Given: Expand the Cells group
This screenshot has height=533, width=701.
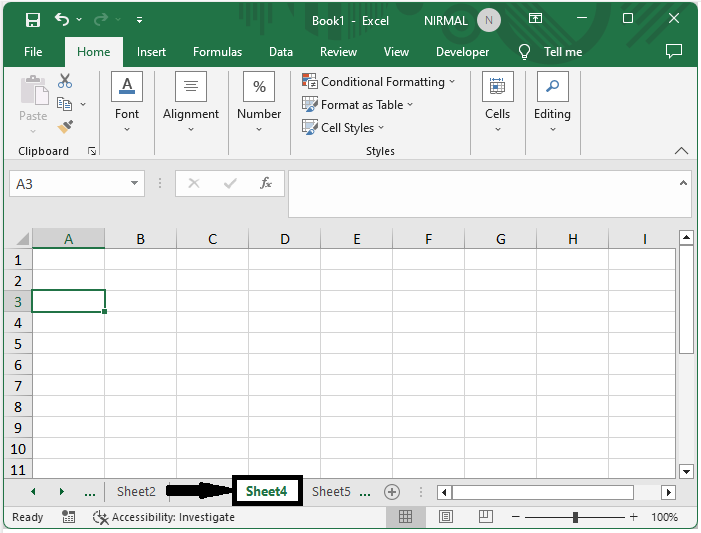Looking at the screenshot, I should 498,102.
